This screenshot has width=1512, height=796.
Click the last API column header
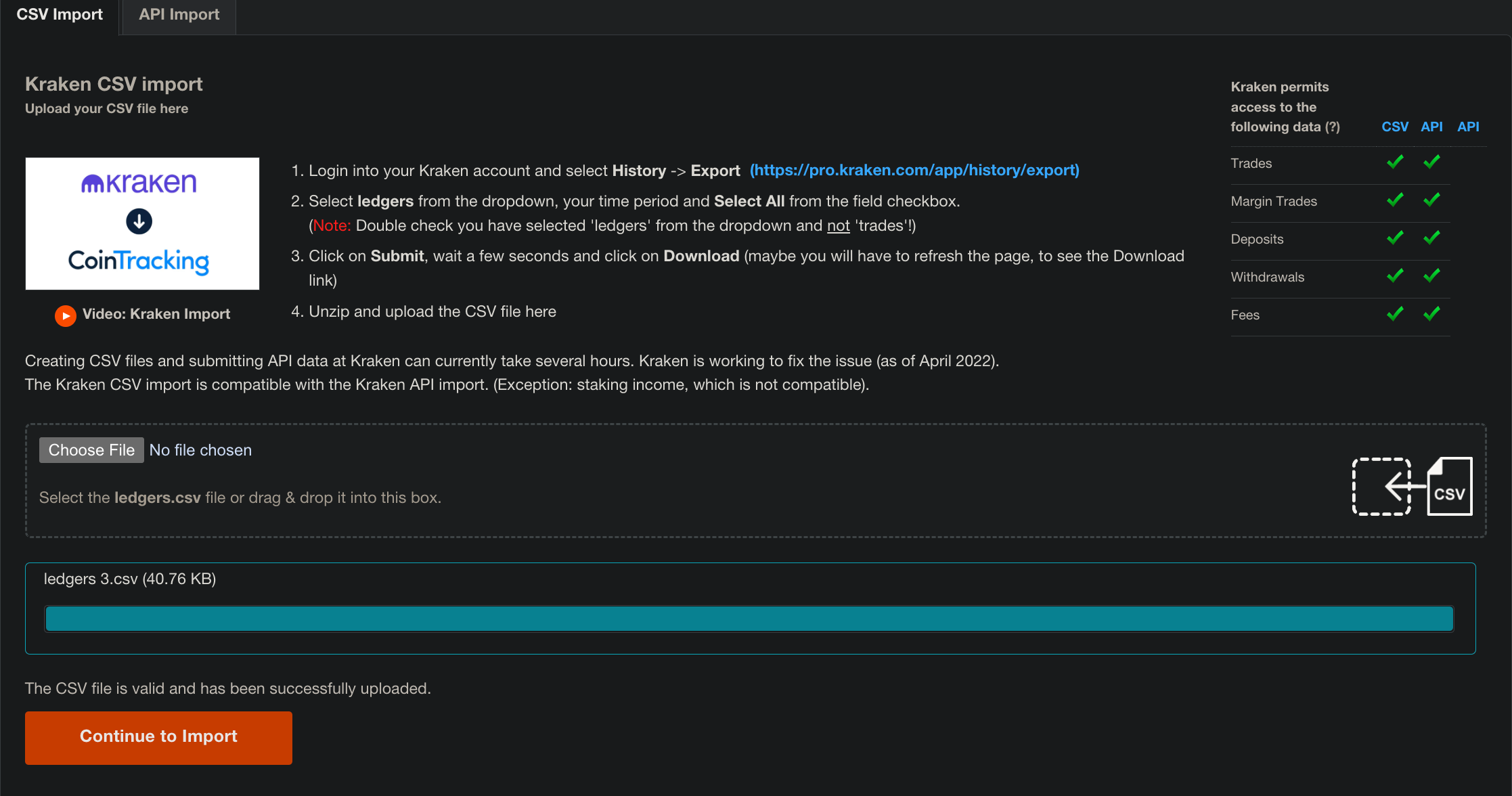[x=1467, y=127]
